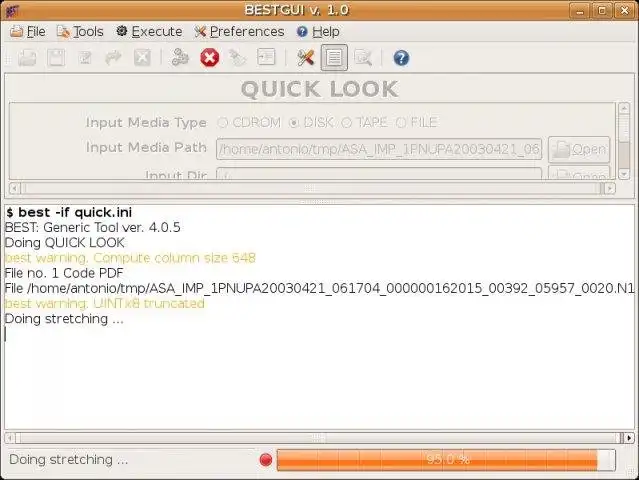Click the form panel's horizontal scroll-right arrow
Viewport: 639px width, 480px height.
pos(610,189)
